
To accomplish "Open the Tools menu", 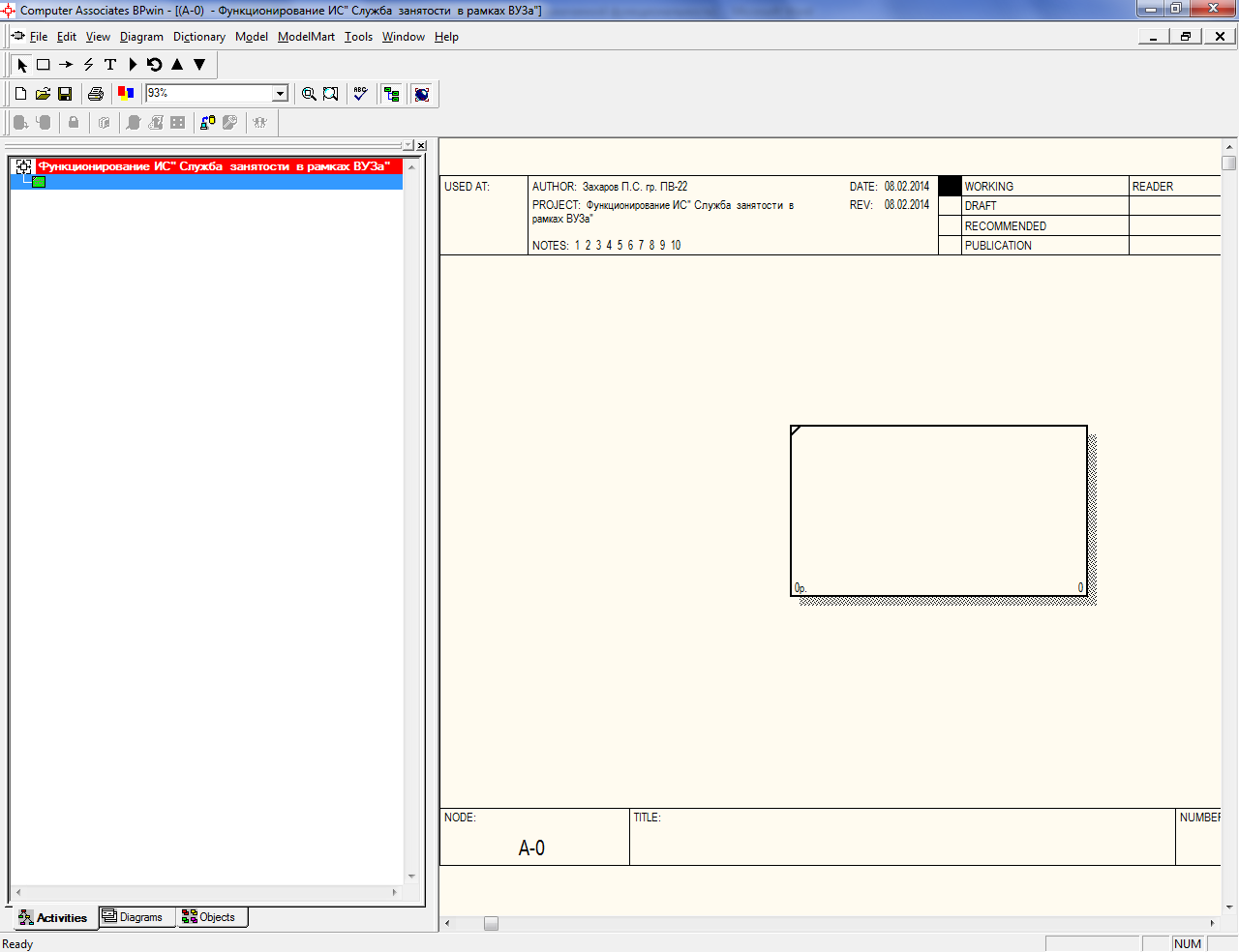I will 358,37.
